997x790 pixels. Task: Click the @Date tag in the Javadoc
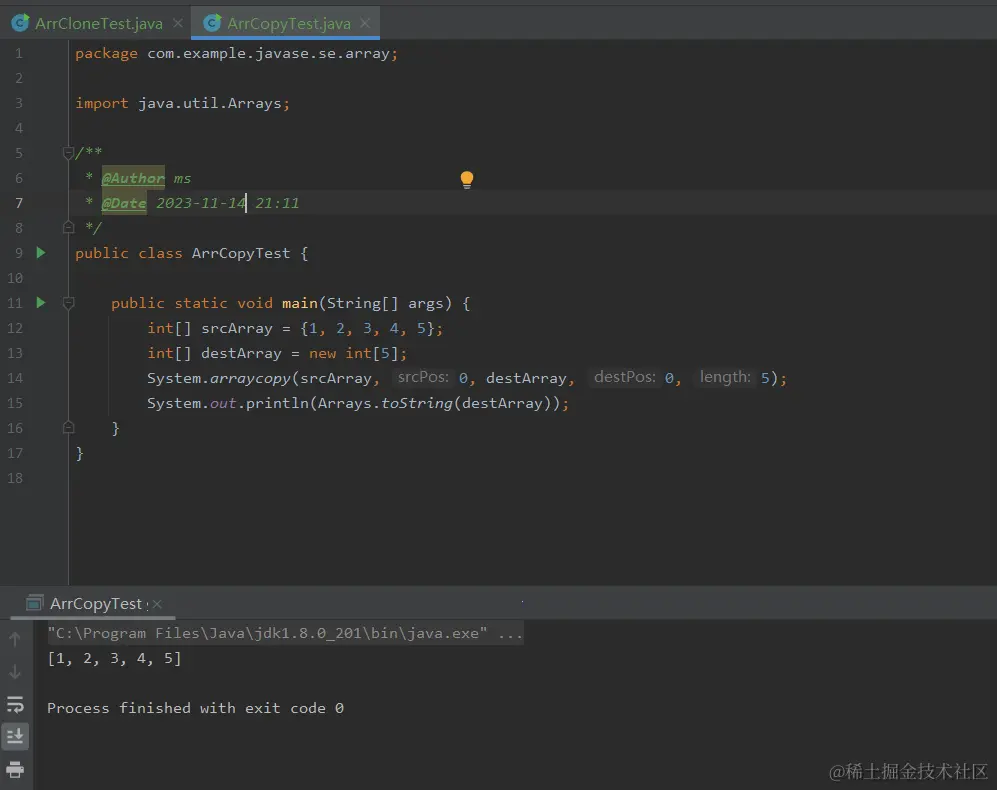click(x=124, y=204)
